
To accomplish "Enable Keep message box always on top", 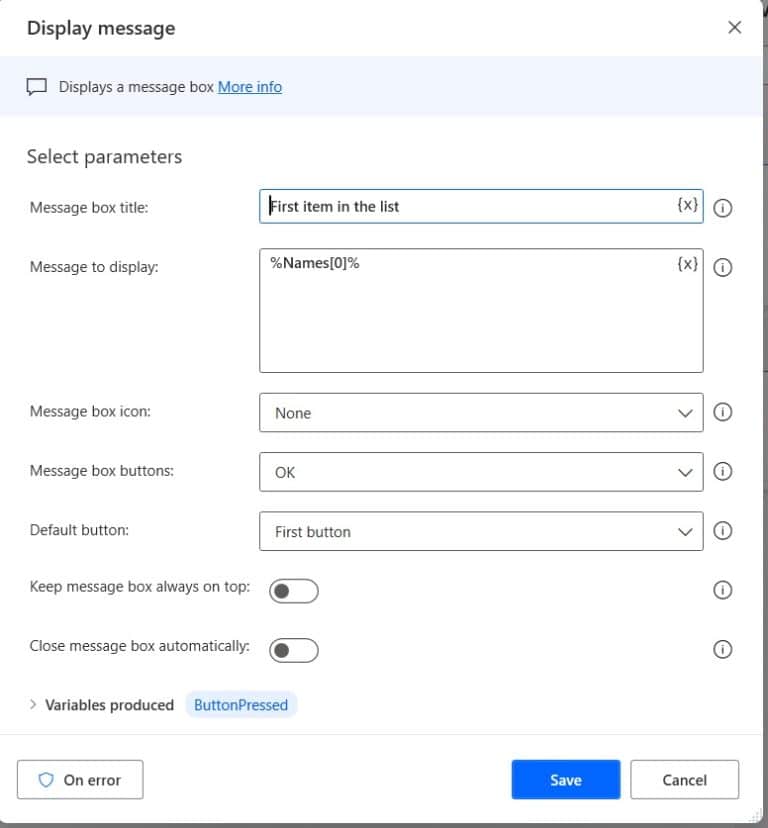I will pos(294,591).
